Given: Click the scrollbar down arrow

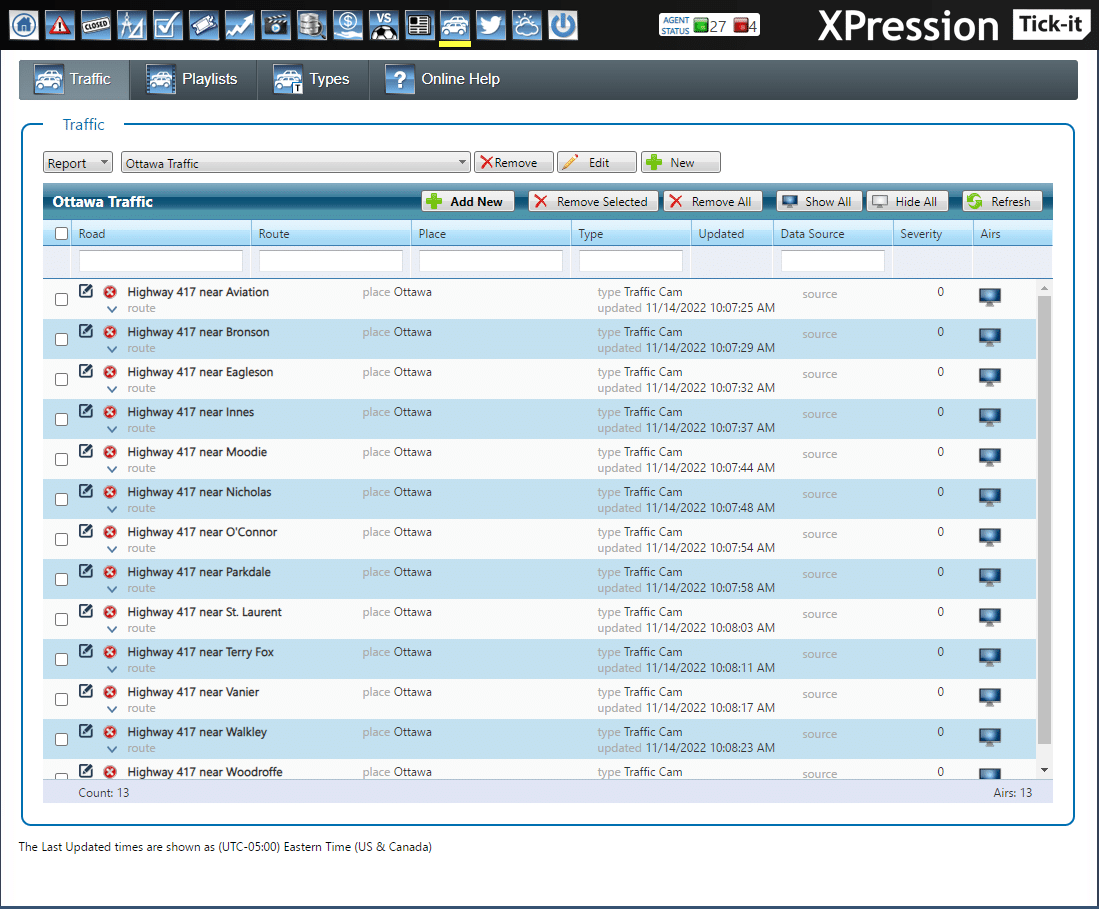Looking at the screenshot, I should pos(1044,770).
